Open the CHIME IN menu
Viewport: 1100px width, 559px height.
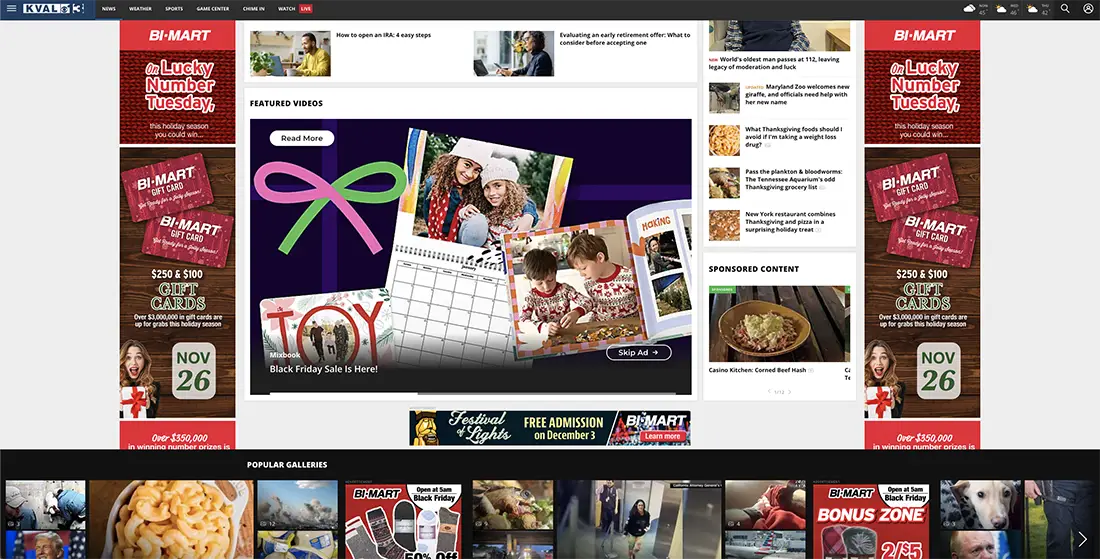(253, 9)
